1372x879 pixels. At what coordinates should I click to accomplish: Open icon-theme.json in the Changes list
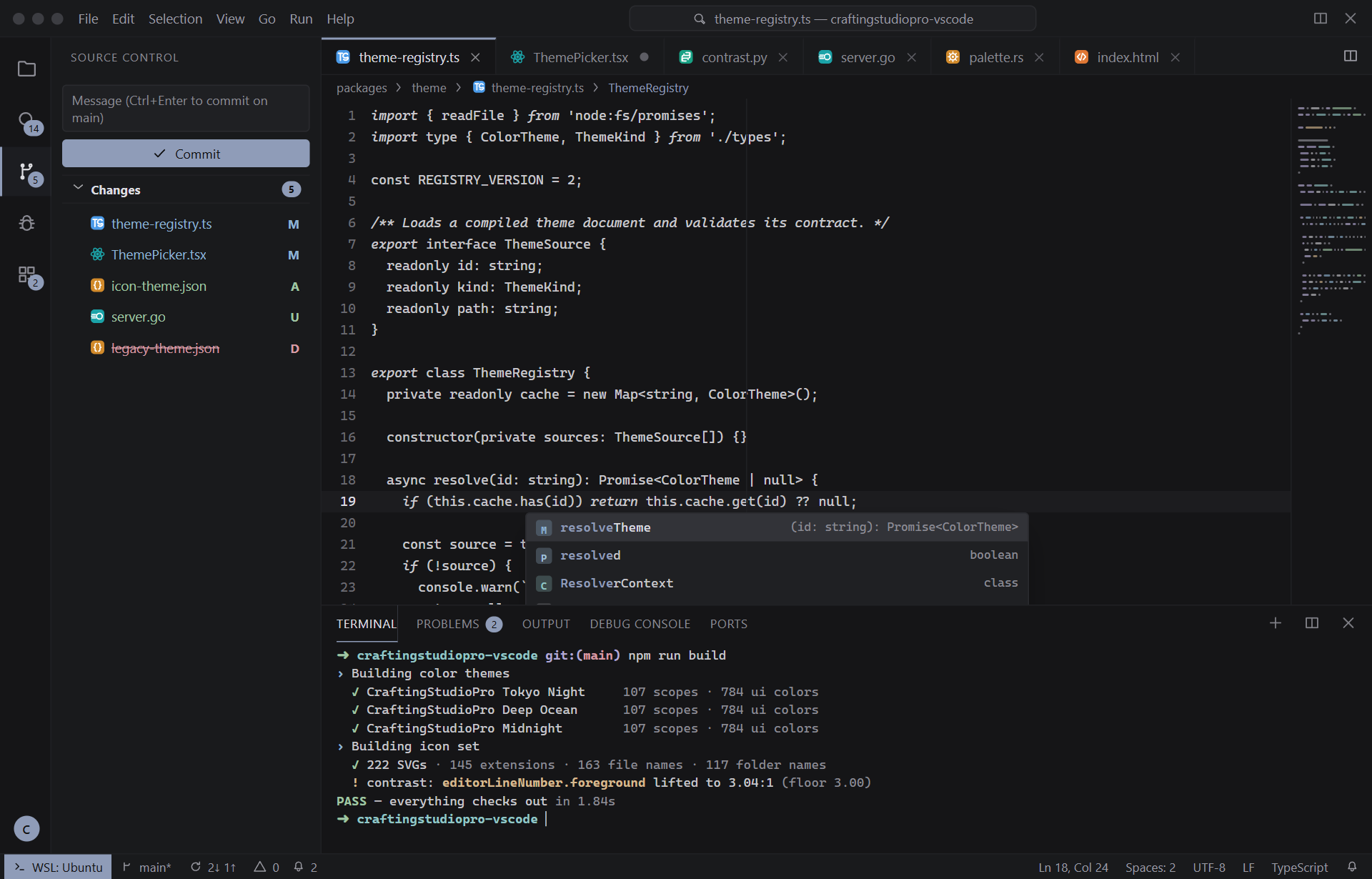(186, 286)
